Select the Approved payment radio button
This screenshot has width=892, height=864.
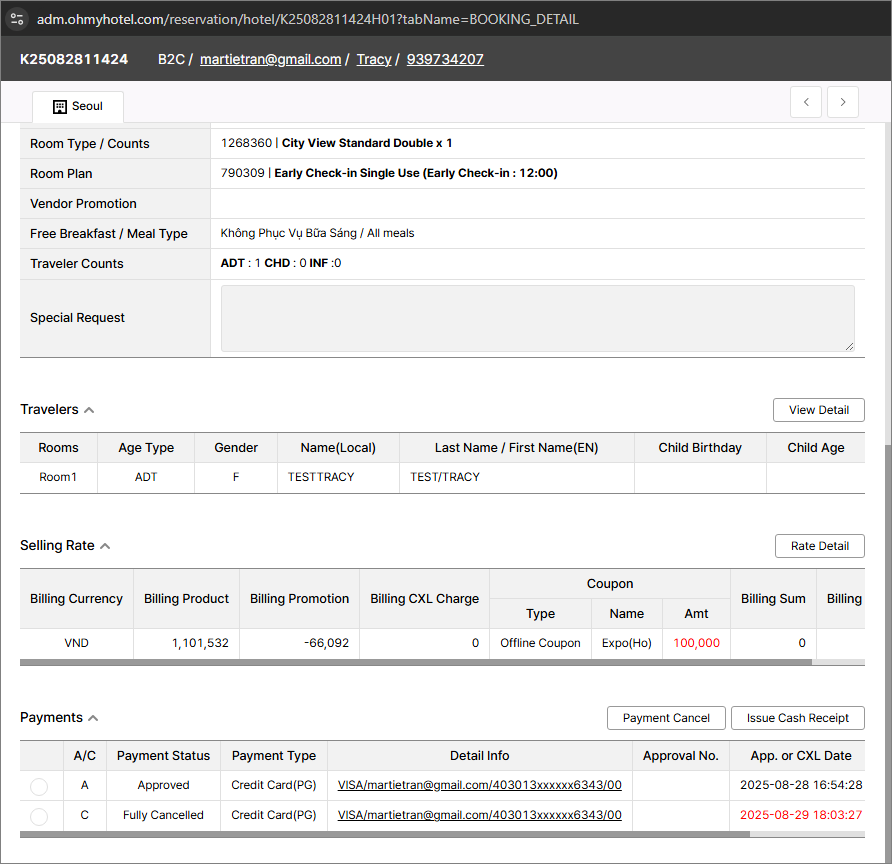[x=39, y=787]
